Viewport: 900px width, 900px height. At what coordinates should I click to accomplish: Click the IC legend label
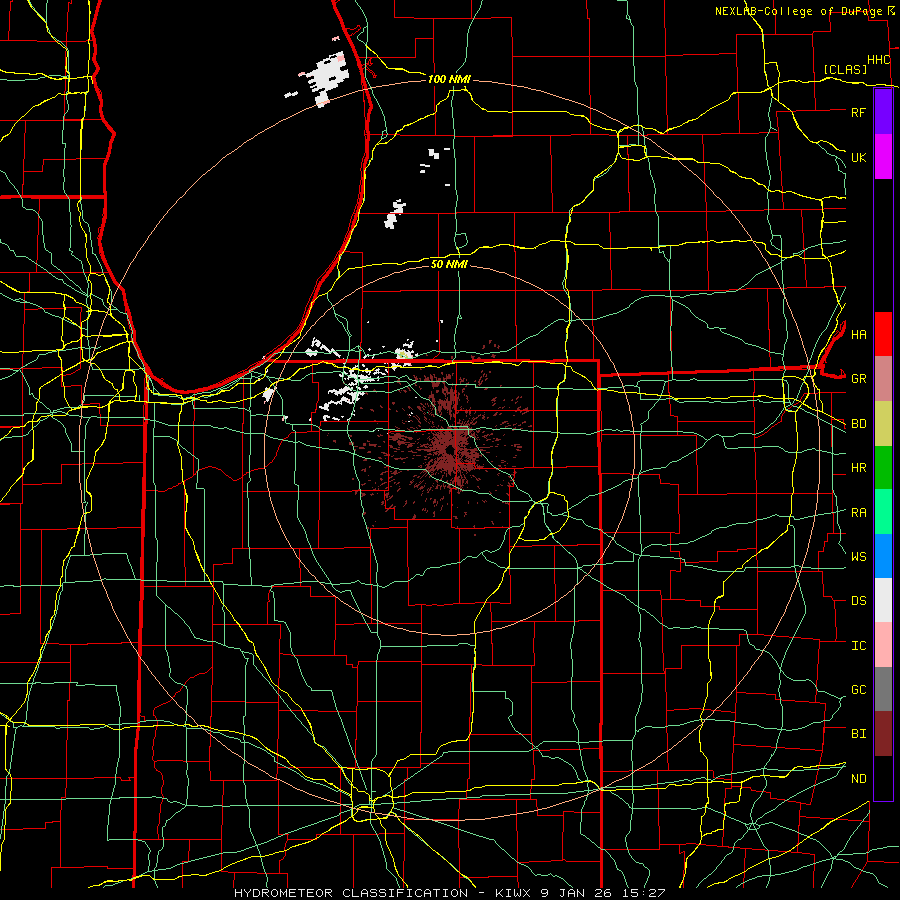[858, 646]
